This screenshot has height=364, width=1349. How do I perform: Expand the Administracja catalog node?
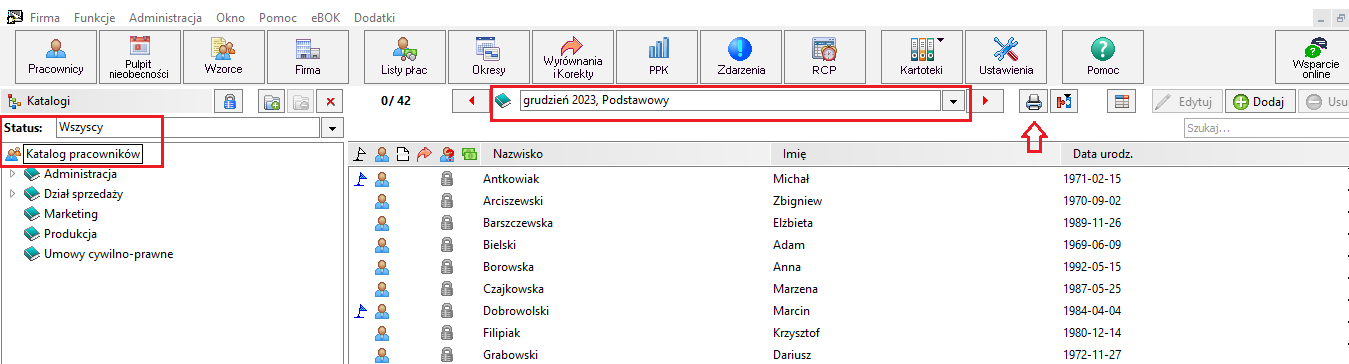tap(13, 174)
